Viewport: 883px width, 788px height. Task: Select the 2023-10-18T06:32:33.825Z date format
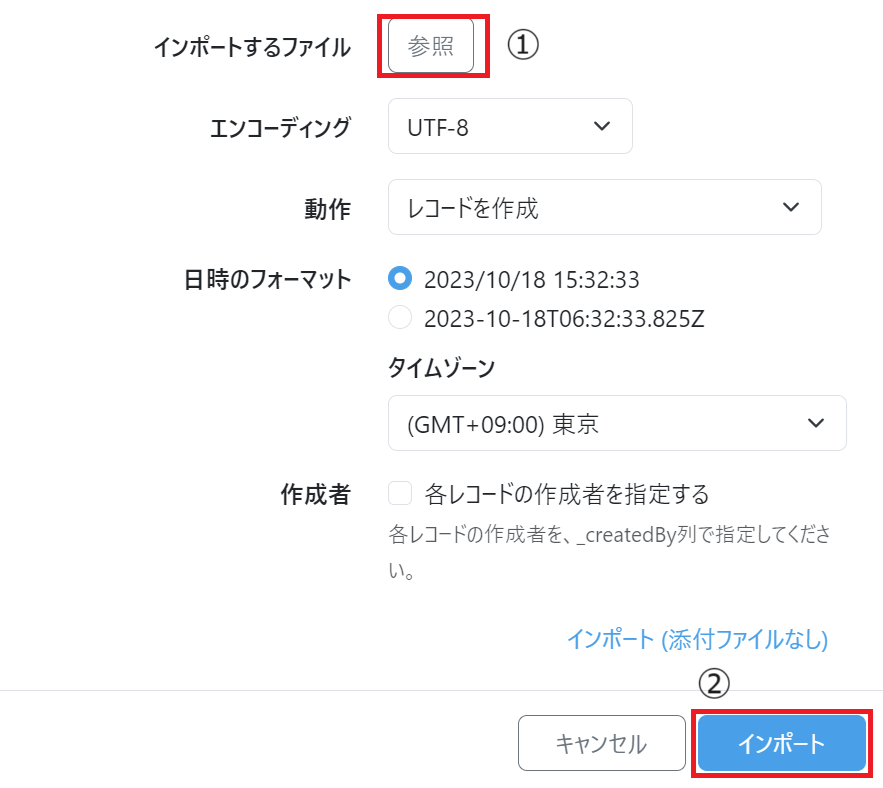point(400,317)
